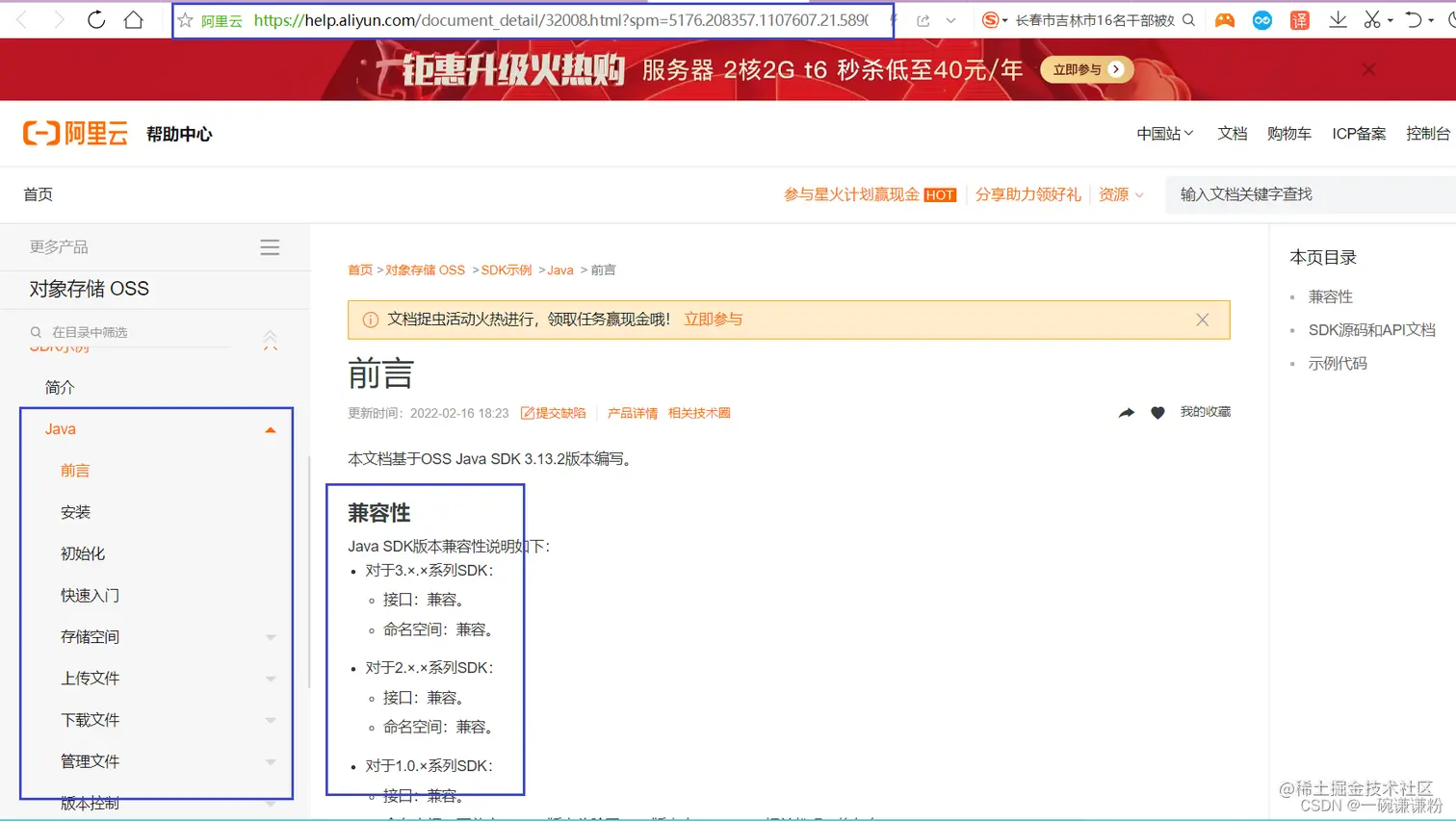Collapse the Java tree node arrow

click(271, 430)
